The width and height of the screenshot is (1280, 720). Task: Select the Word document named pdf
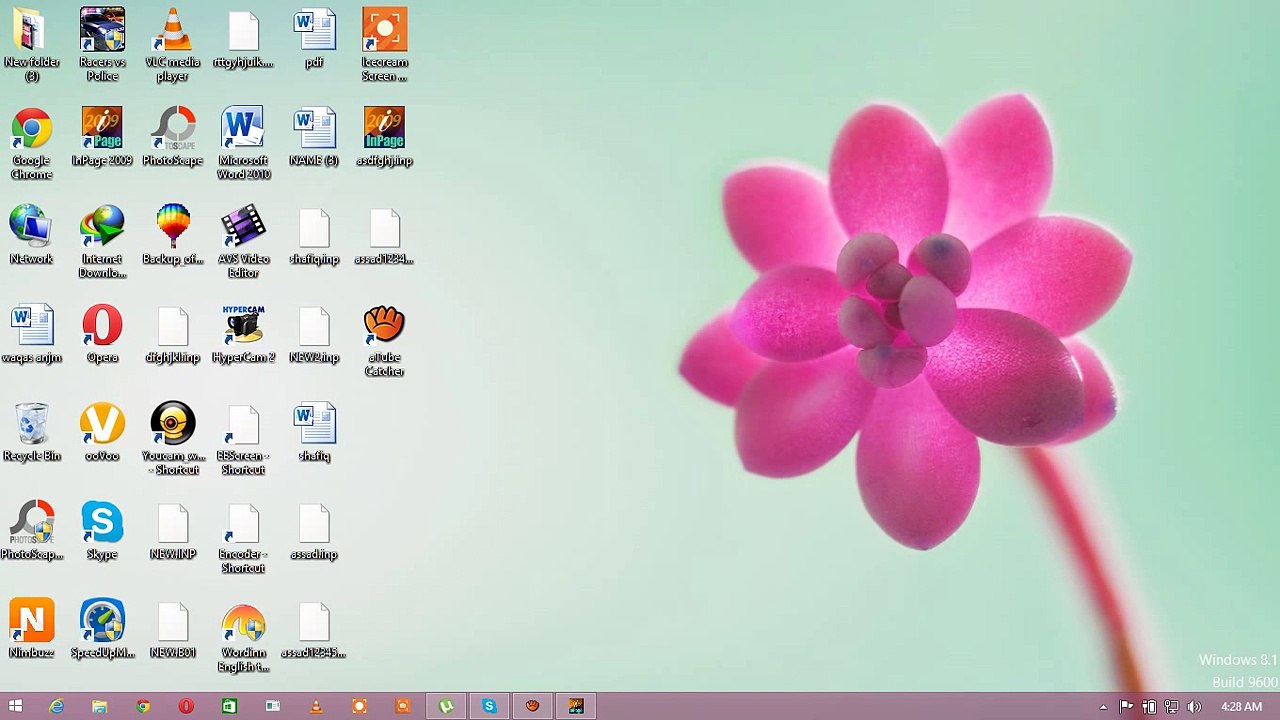click(x=314, y=38)
